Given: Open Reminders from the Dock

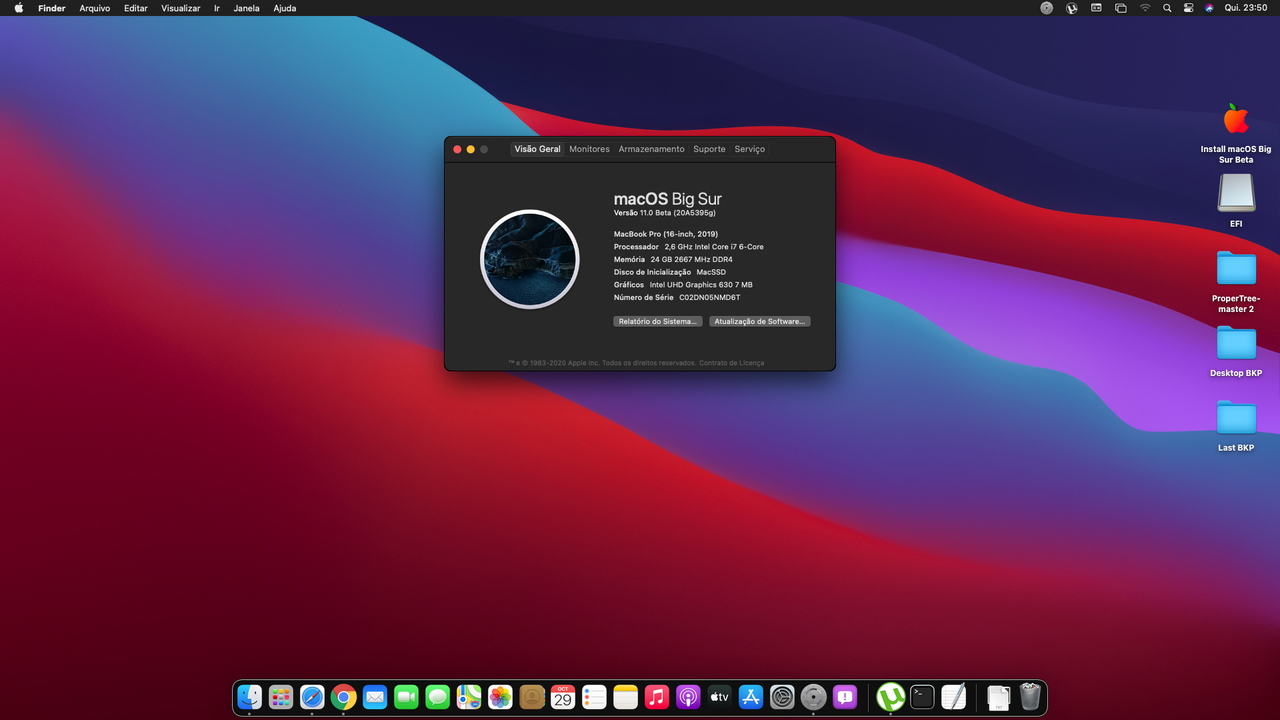Looking at the screenshot, I should point(594,697).
